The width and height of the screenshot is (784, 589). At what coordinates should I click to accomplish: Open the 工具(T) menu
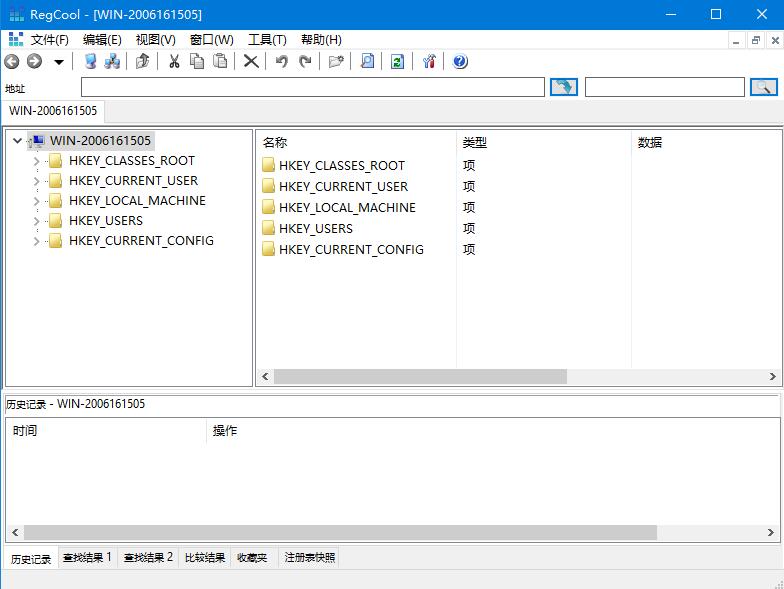tap(267, 40)
